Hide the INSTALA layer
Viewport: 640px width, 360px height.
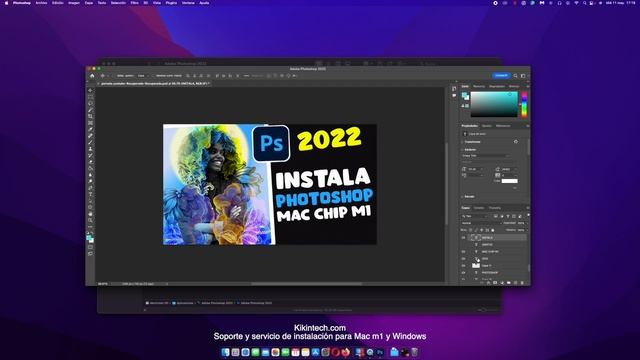(463, 238)
